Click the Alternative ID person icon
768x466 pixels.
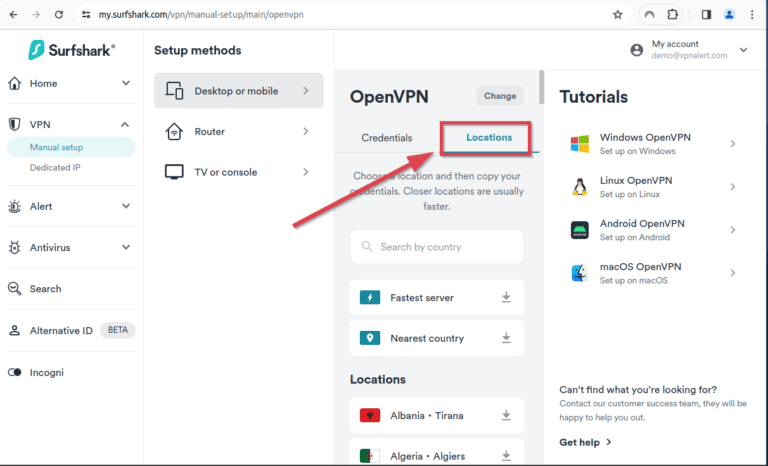pos(15,330)
